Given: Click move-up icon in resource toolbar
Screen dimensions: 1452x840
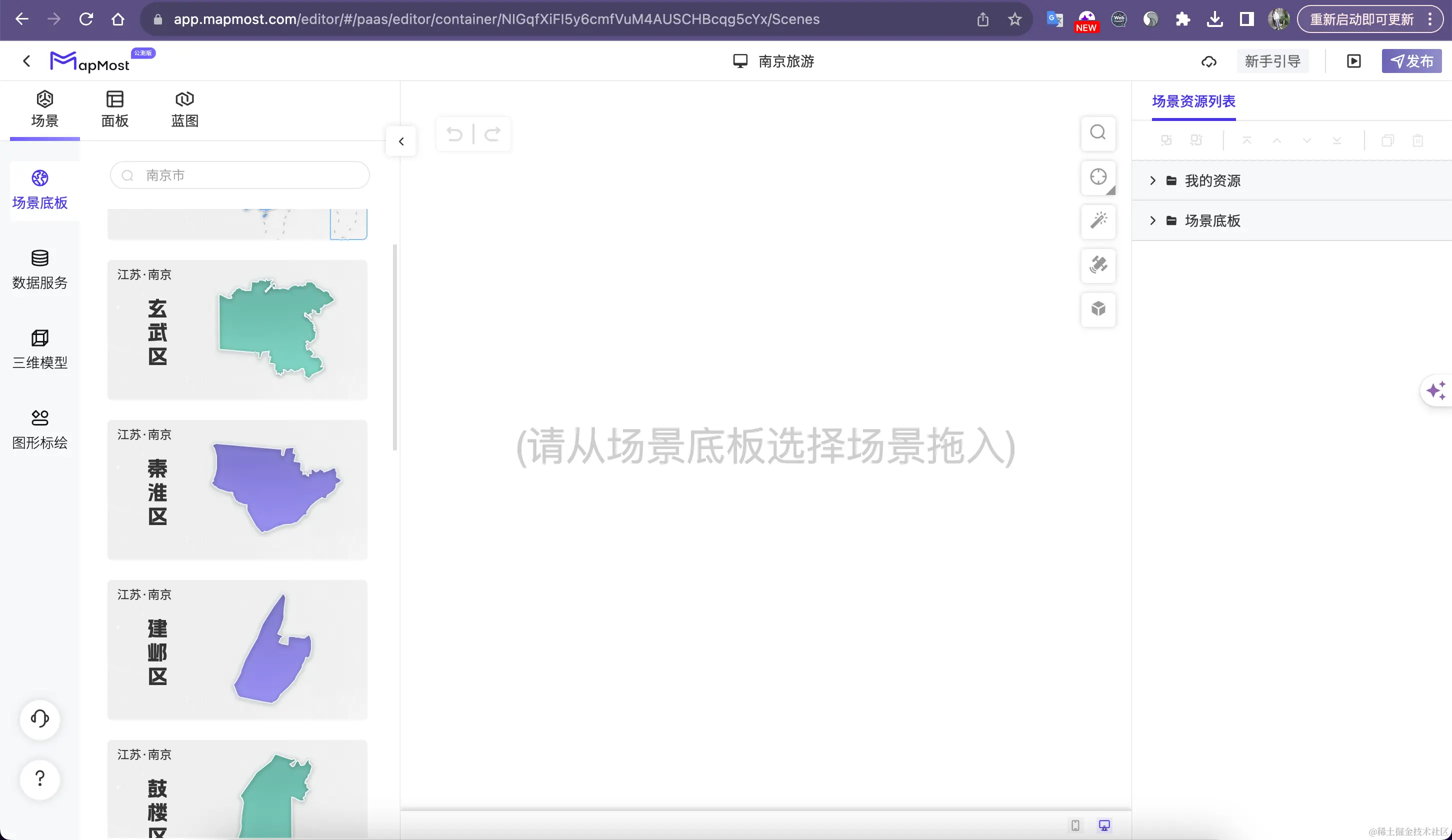Looking at the screenshot, I should [1277, 140].
